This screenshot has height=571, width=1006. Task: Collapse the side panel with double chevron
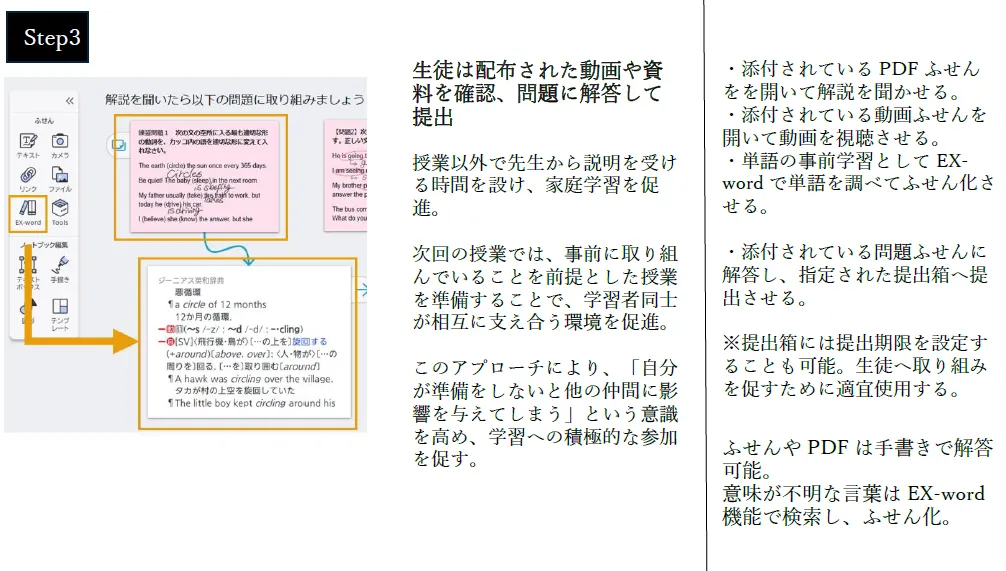coord(69,101)
